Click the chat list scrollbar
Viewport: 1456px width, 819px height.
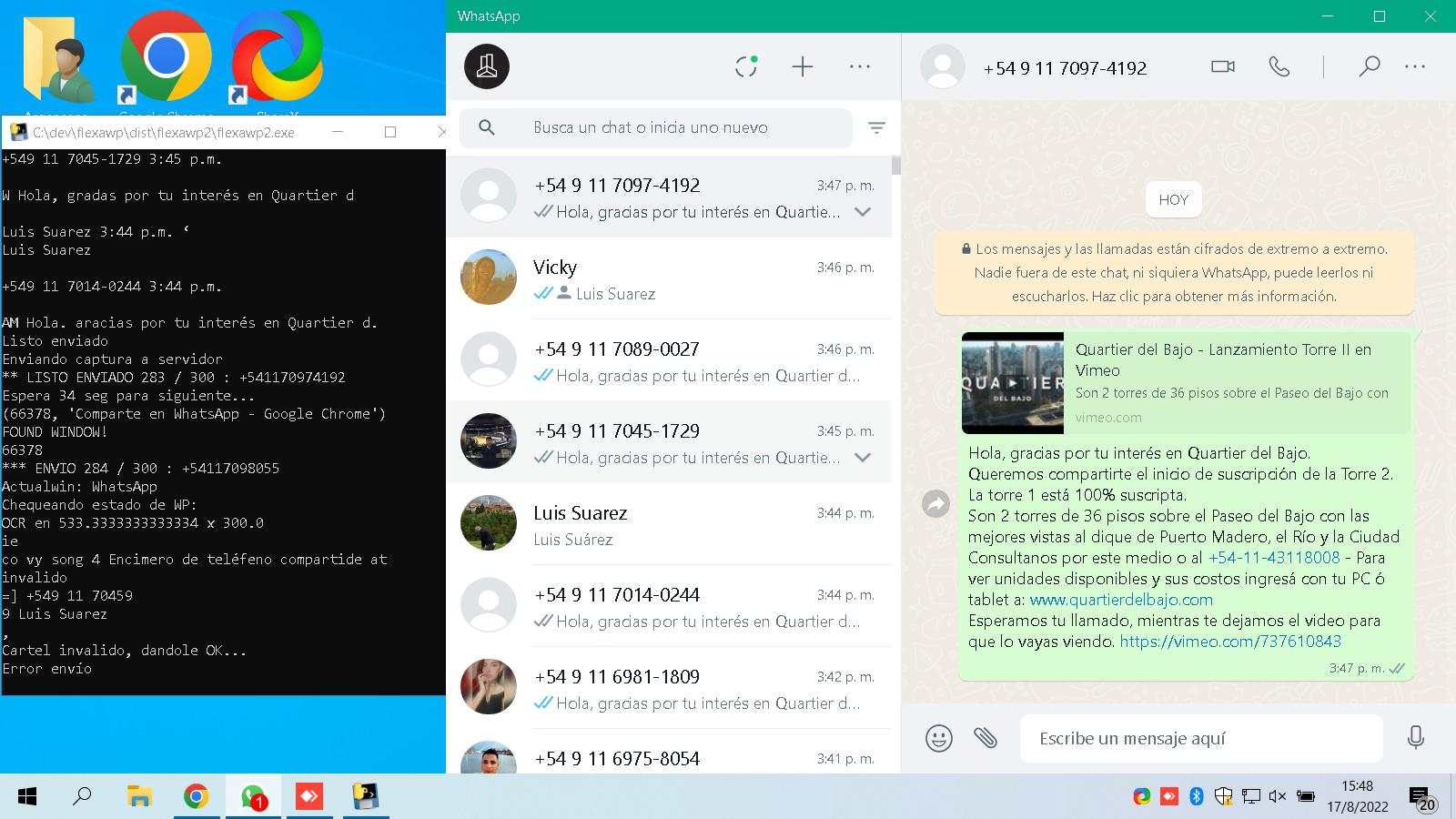pyautogui.click(x=896, y=166)
